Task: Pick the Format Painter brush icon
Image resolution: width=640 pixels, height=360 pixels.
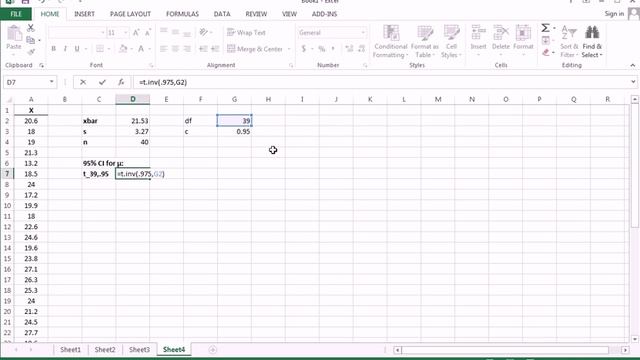Action: click(31, 52)
